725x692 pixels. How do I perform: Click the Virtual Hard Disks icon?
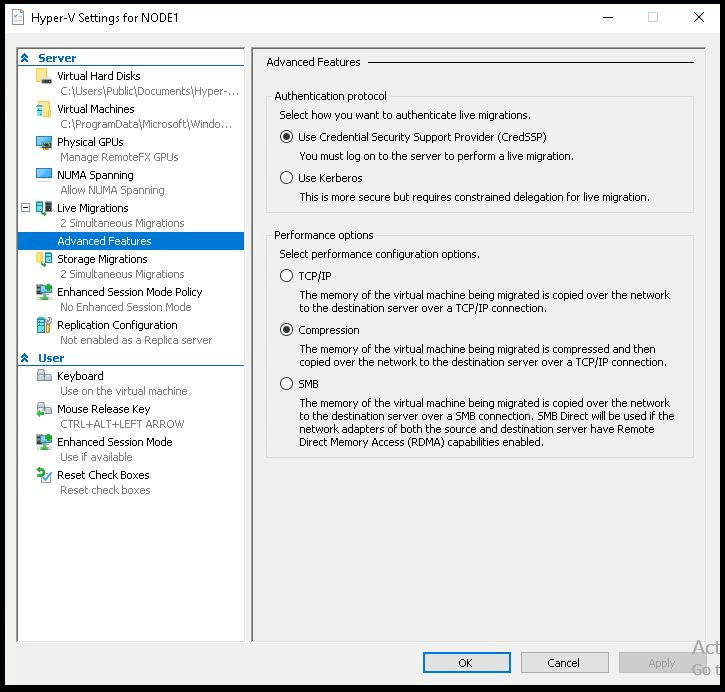[44, 76]
